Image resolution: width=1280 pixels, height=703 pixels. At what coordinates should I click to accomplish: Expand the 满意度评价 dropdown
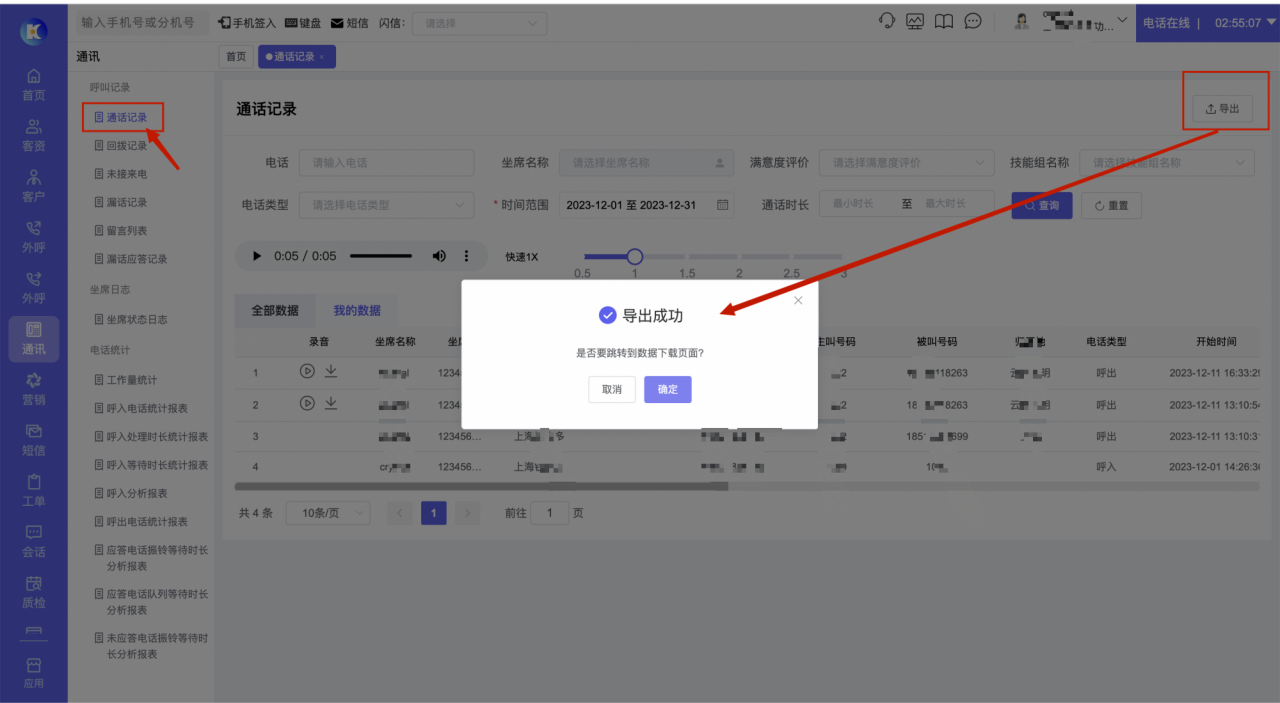tap(906, 163)
